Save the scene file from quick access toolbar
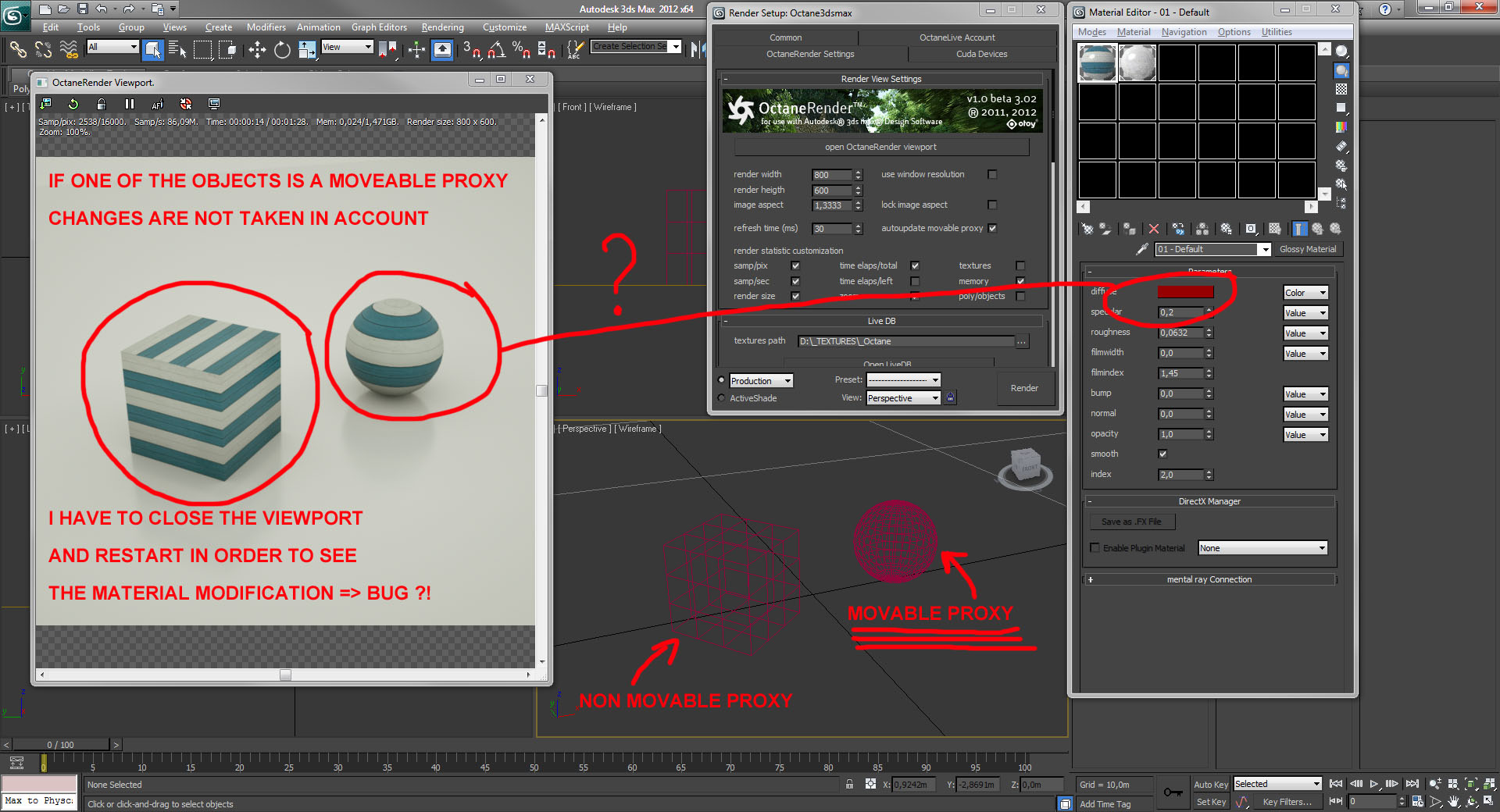This screenshot has width=1500, height=812. (x=82, y=9)
